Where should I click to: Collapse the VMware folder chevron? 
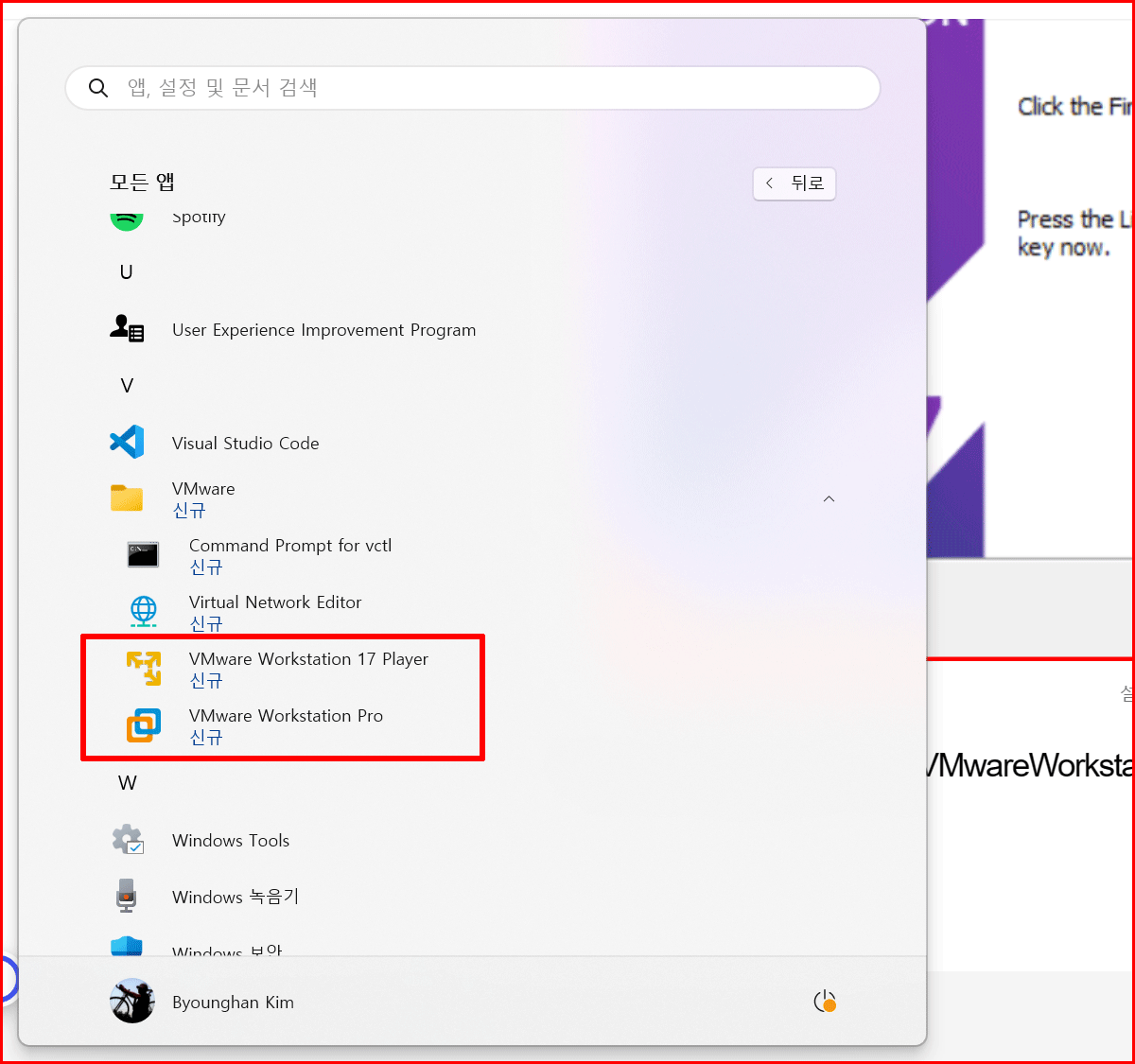[x=829, y=498]
